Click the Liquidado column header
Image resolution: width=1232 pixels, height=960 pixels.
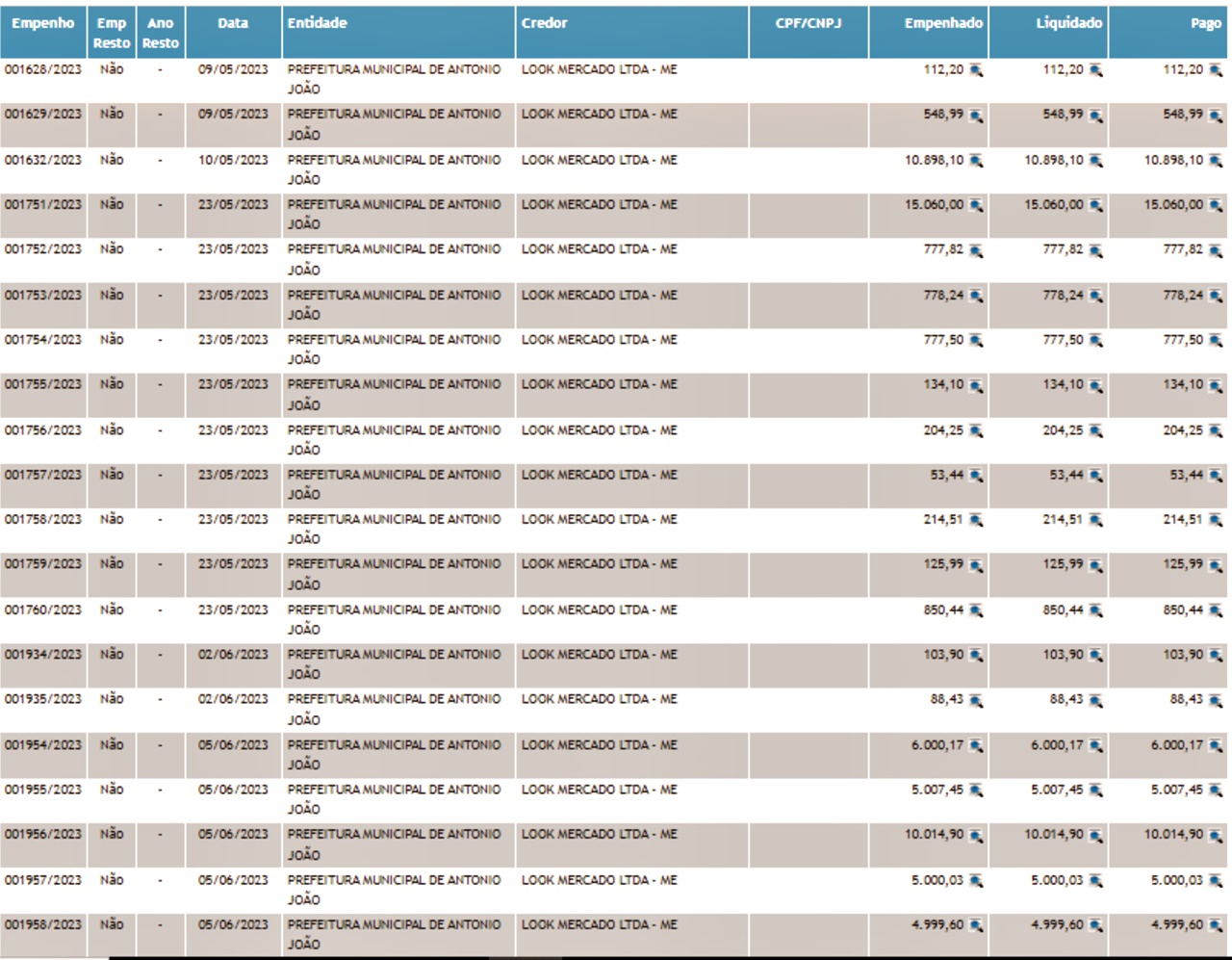point(1068,23)
